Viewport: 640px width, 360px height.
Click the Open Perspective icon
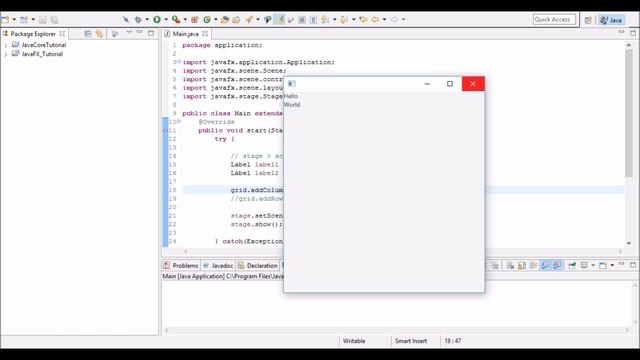(588, 20)
